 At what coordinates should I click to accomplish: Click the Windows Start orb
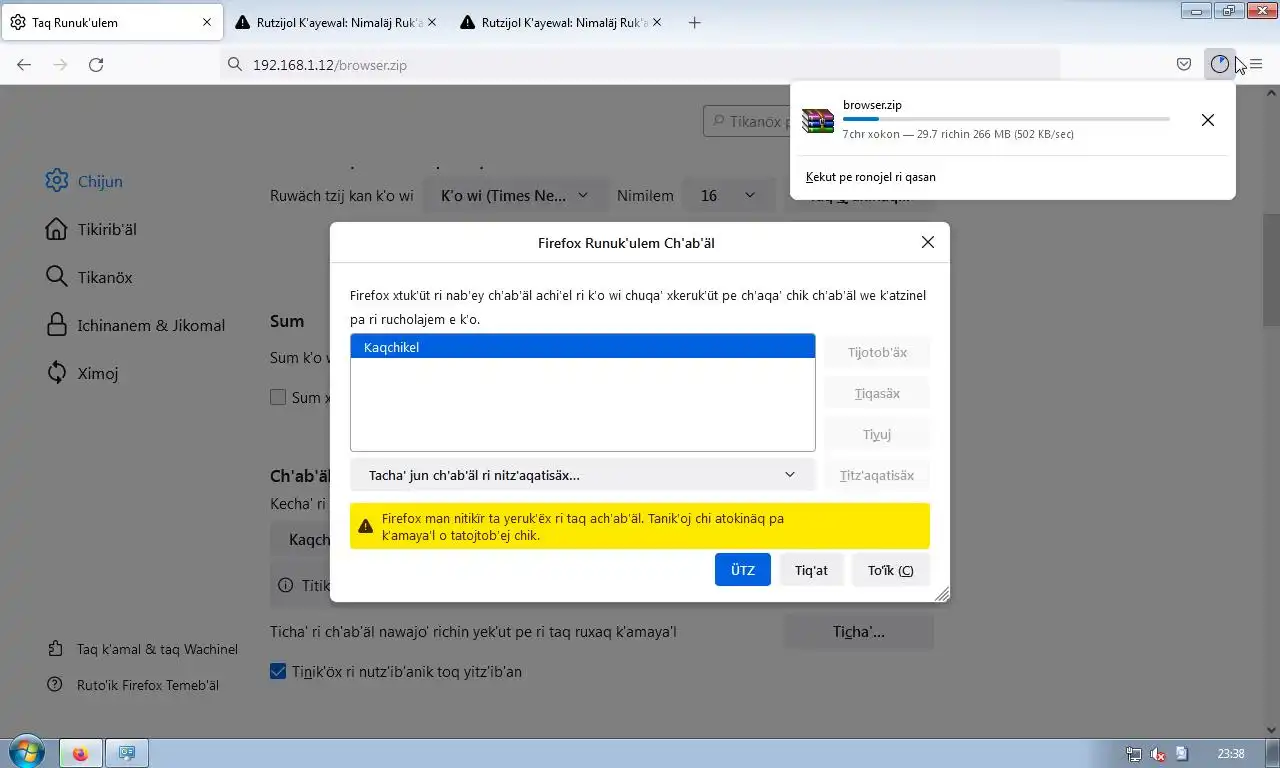click(x=26, y=752)
